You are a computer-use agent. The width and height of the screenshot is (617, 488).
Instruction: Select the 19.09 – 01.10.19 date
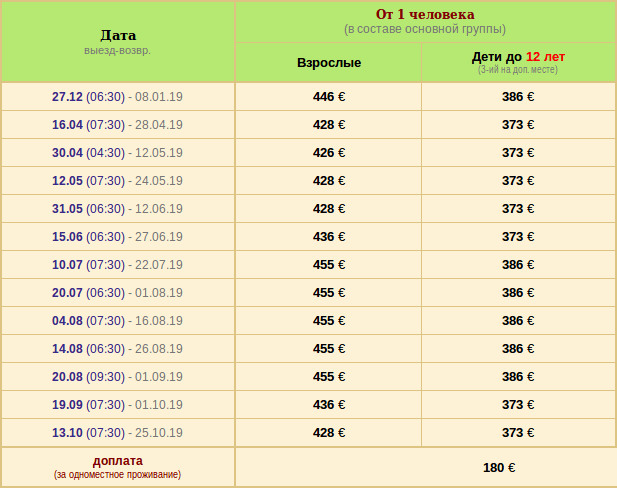tap(67, 405)
